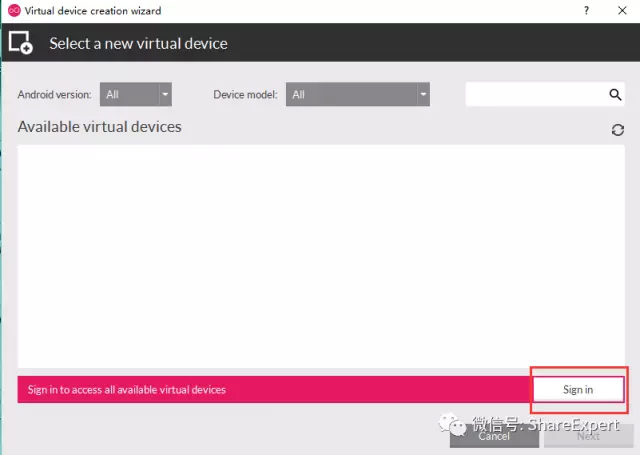Click the Sign in button
Viewport: 640px width, 455px height.
point(578,389)
